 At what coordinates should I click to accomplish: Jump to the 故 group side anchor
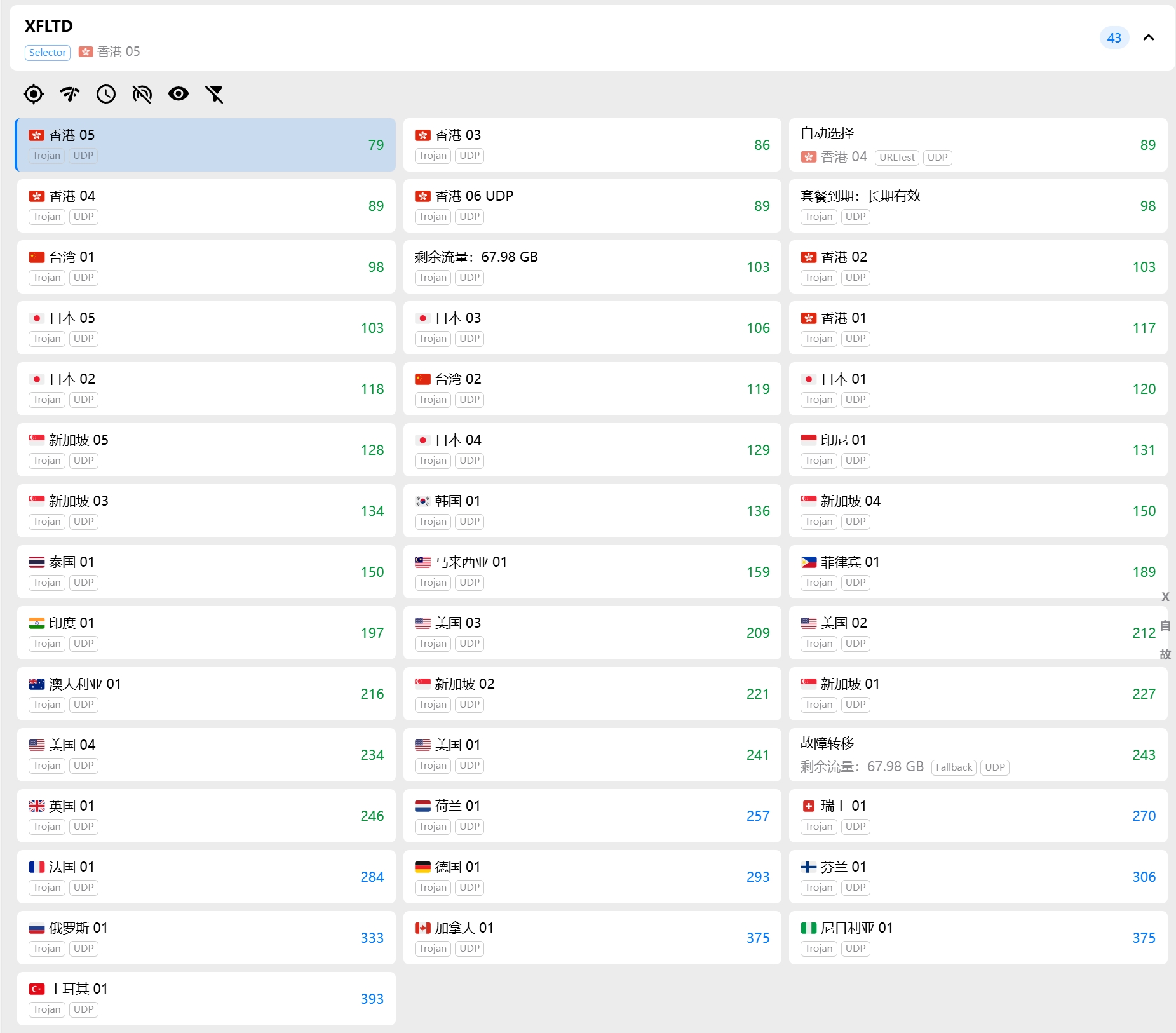(x=1165, y=654)
